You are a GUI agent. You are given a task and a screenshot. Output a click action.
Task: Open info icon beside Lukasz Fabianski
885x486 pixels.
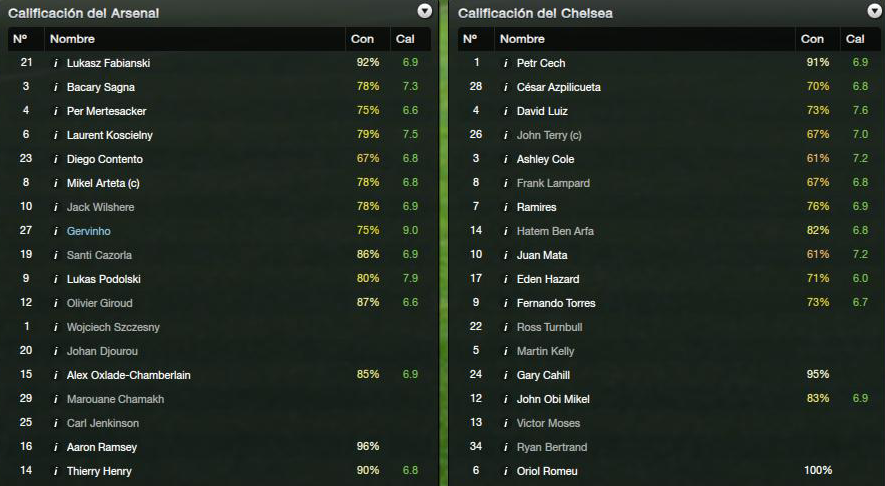pyautogui.click(x=55, y=63)
